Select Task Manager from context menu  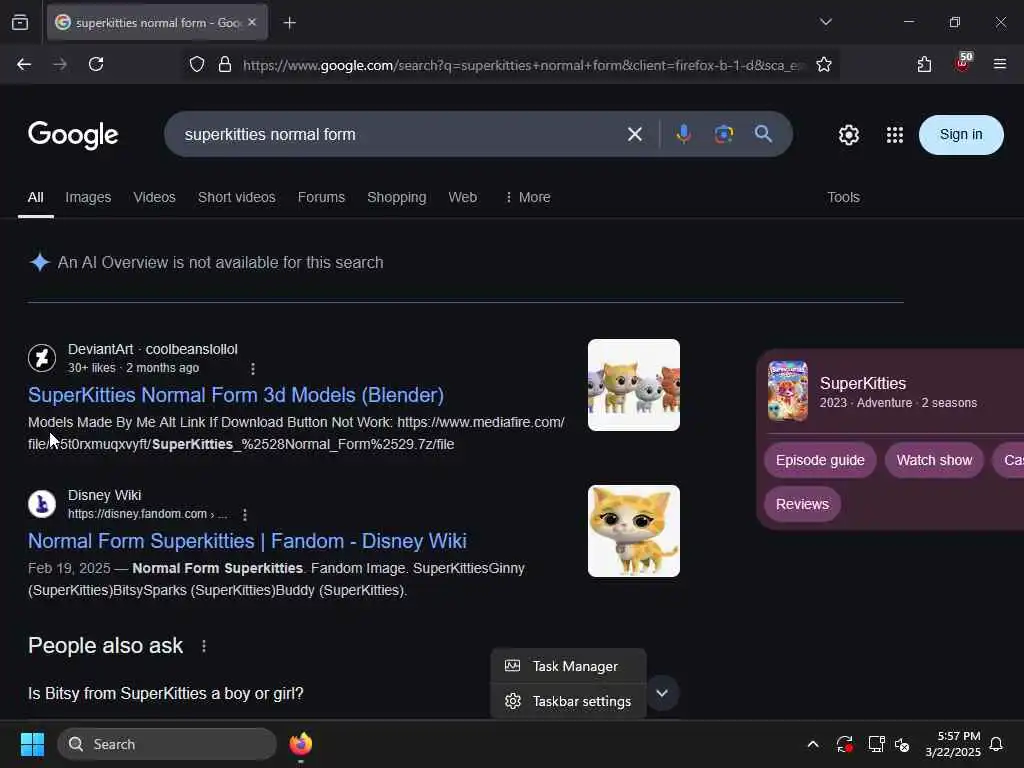click(x=568, y=666)
